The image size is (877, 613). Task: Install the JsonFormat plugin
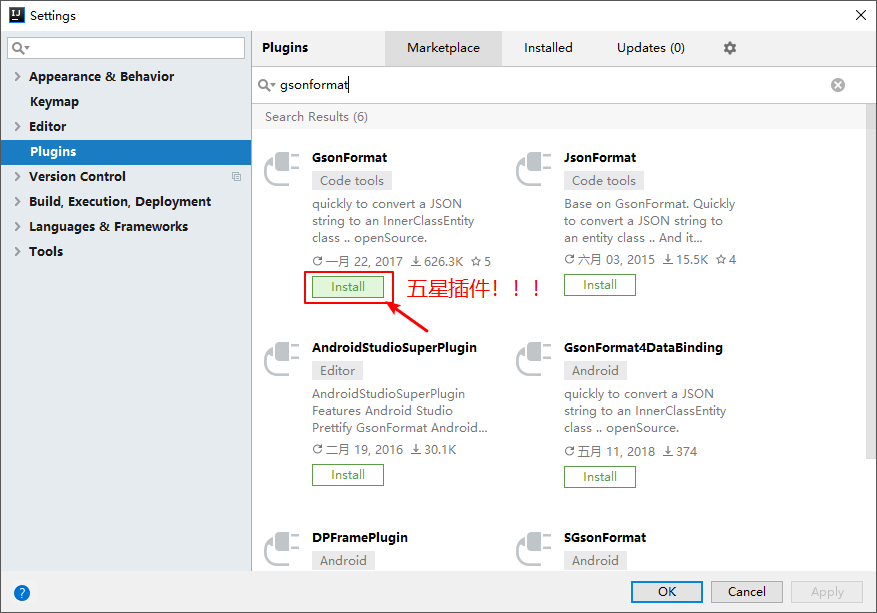600,285
